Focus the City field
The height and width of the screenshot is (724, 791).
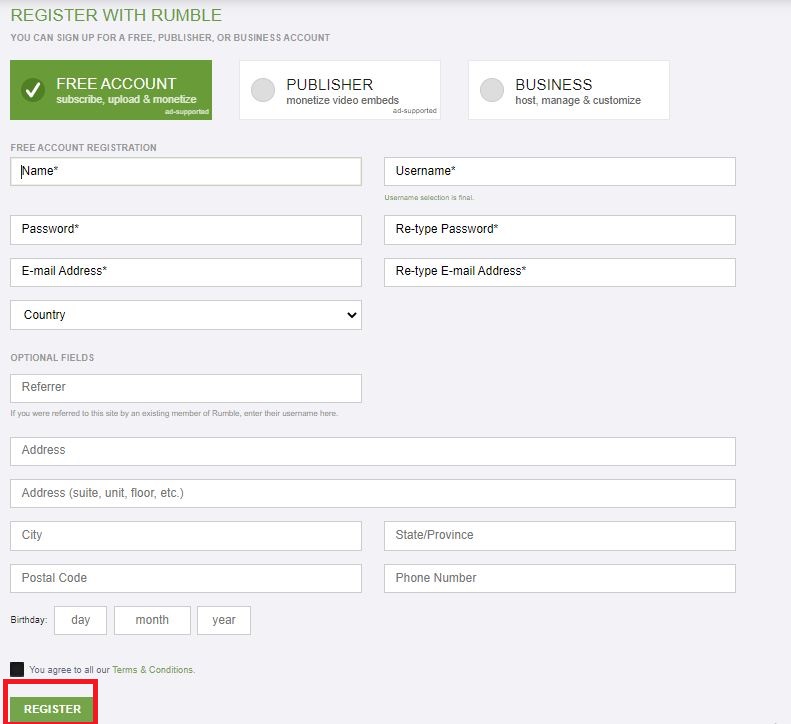pyautogui.click(x=186, y=536)
